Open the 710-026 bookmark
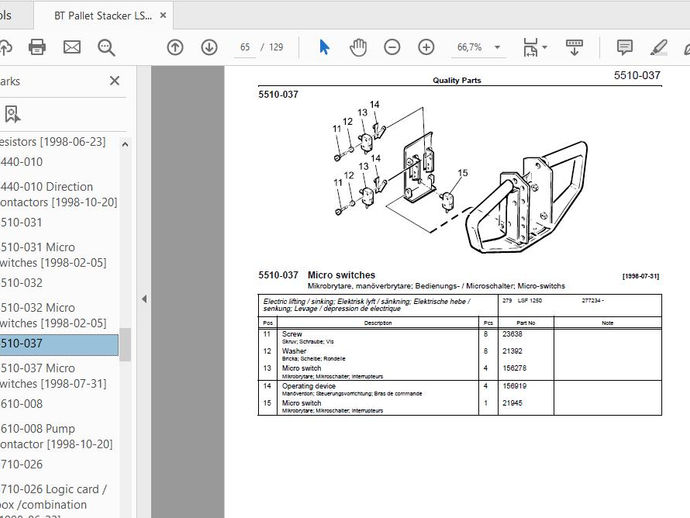The image size is (690, 518). tap(22, 464)
